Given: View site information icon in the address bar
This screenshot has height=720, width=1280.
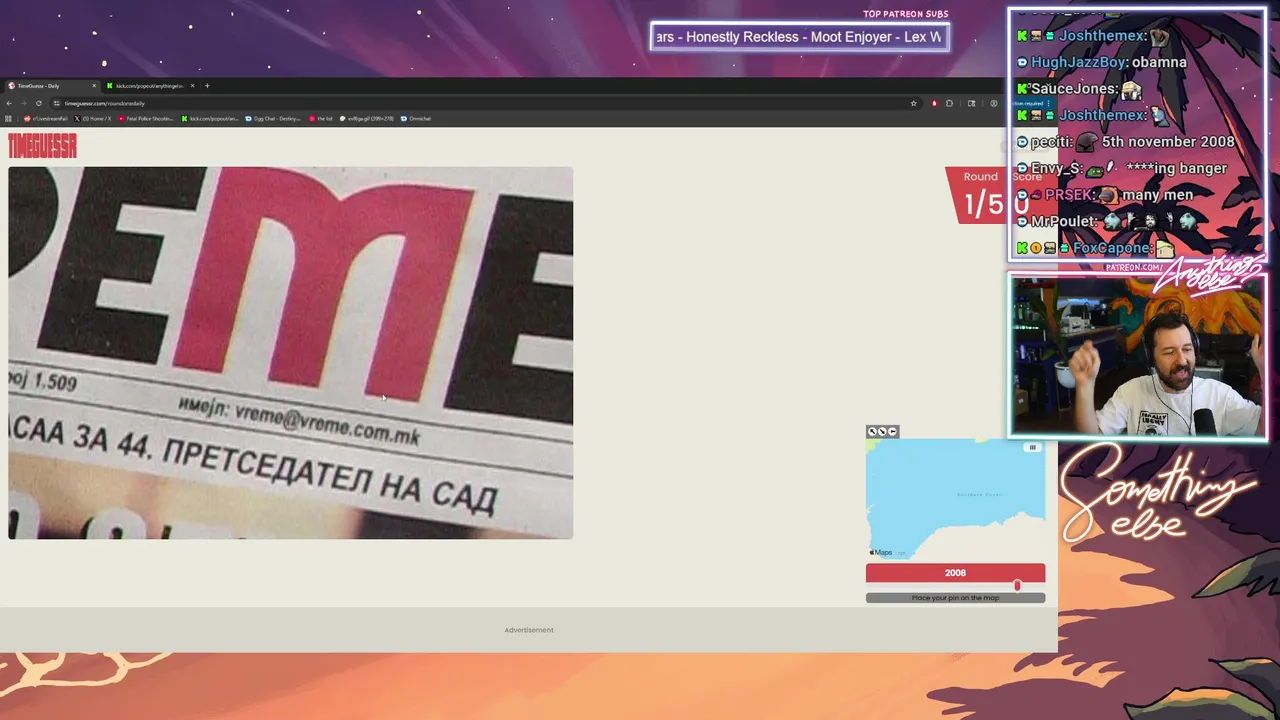Looking at the screenshot, I should [57, 103].
